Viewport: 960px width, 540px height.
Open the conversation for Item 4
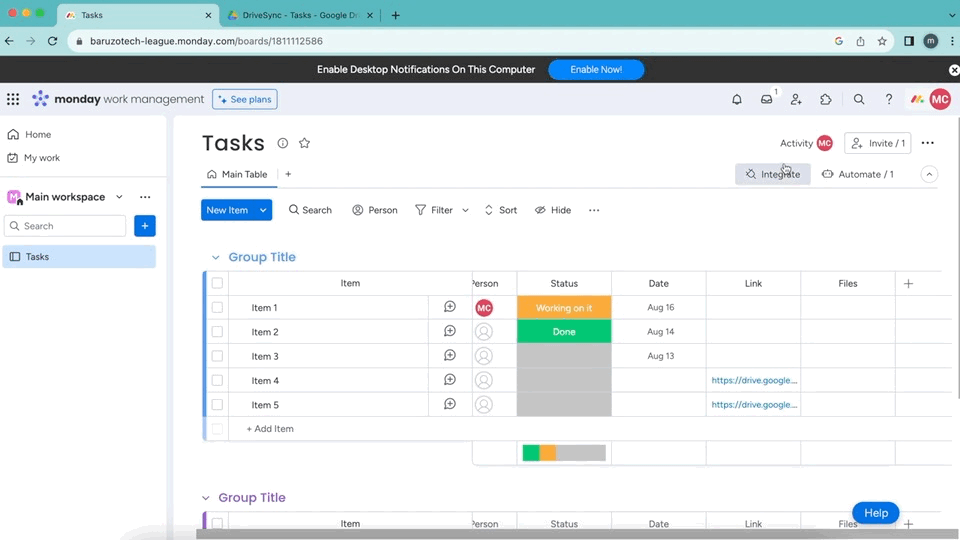(x=450, y=380)
